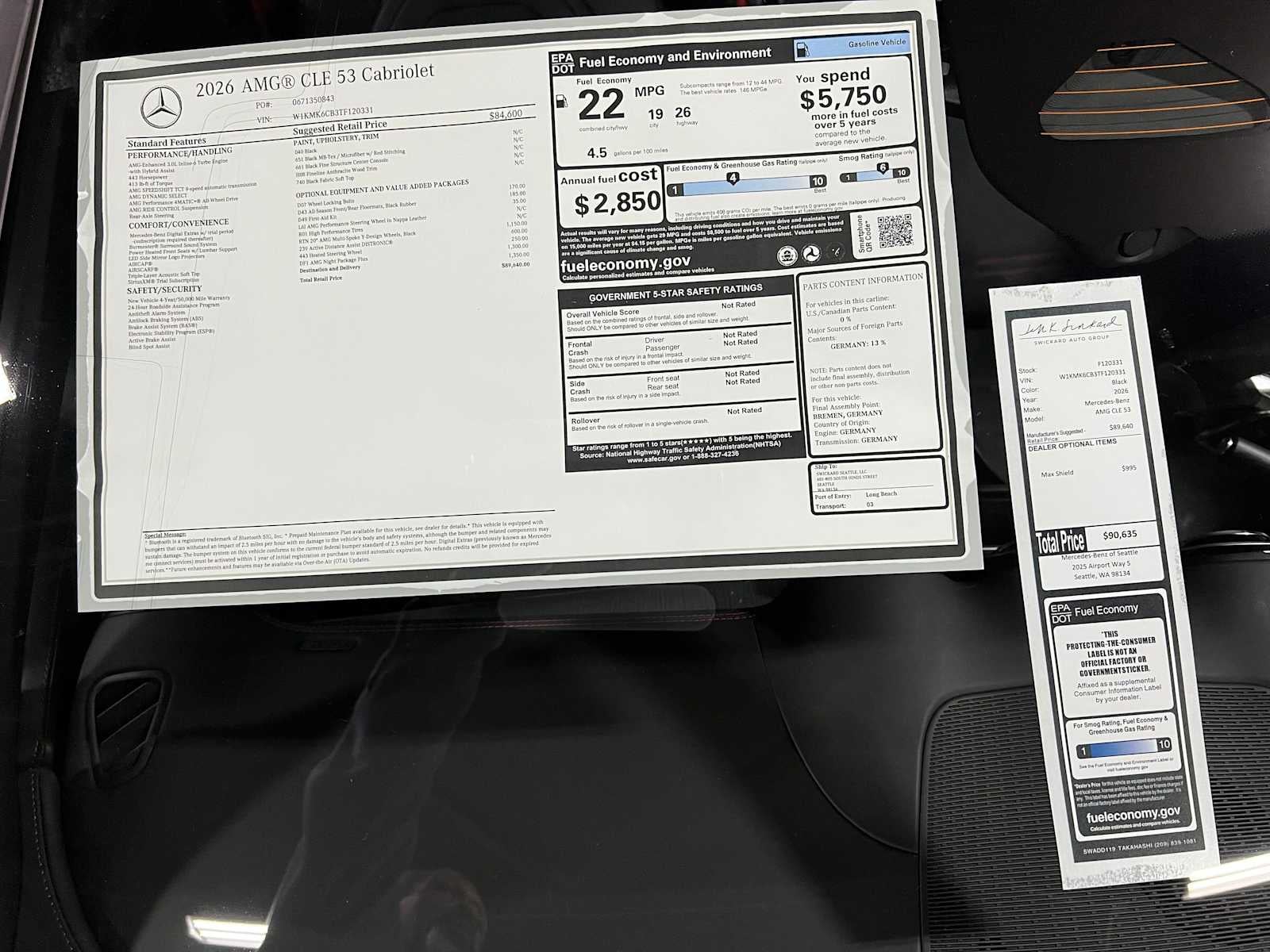Click the DOT swirl seal emblem
Viewport: 1270px width, 952px height.
(x=811, y=255)
